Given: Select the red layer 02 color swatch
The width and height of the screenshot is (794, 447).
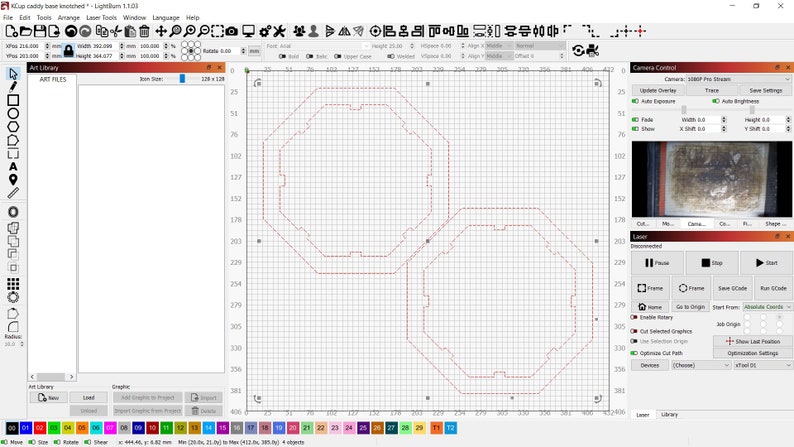Looking at the screenshot, I should click(39, 428).
